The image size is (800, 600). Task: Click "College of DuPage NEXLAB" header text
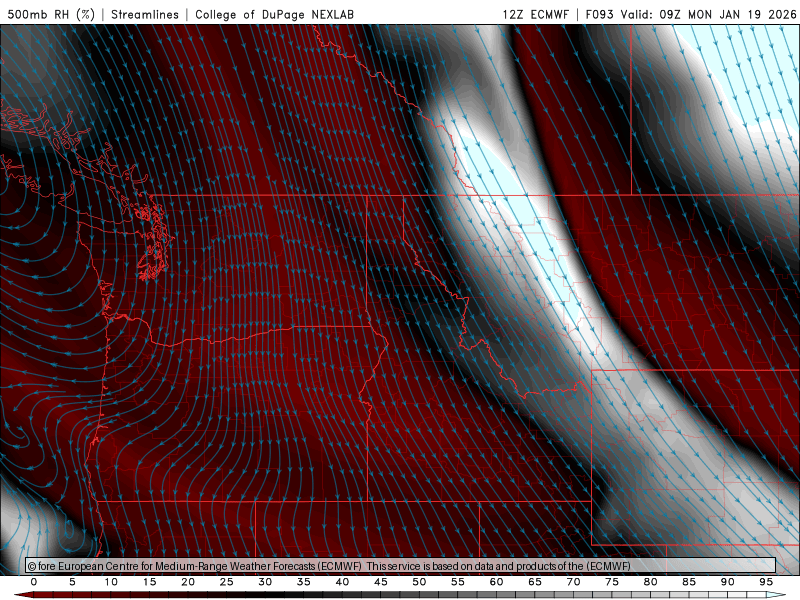click(274, 14)
